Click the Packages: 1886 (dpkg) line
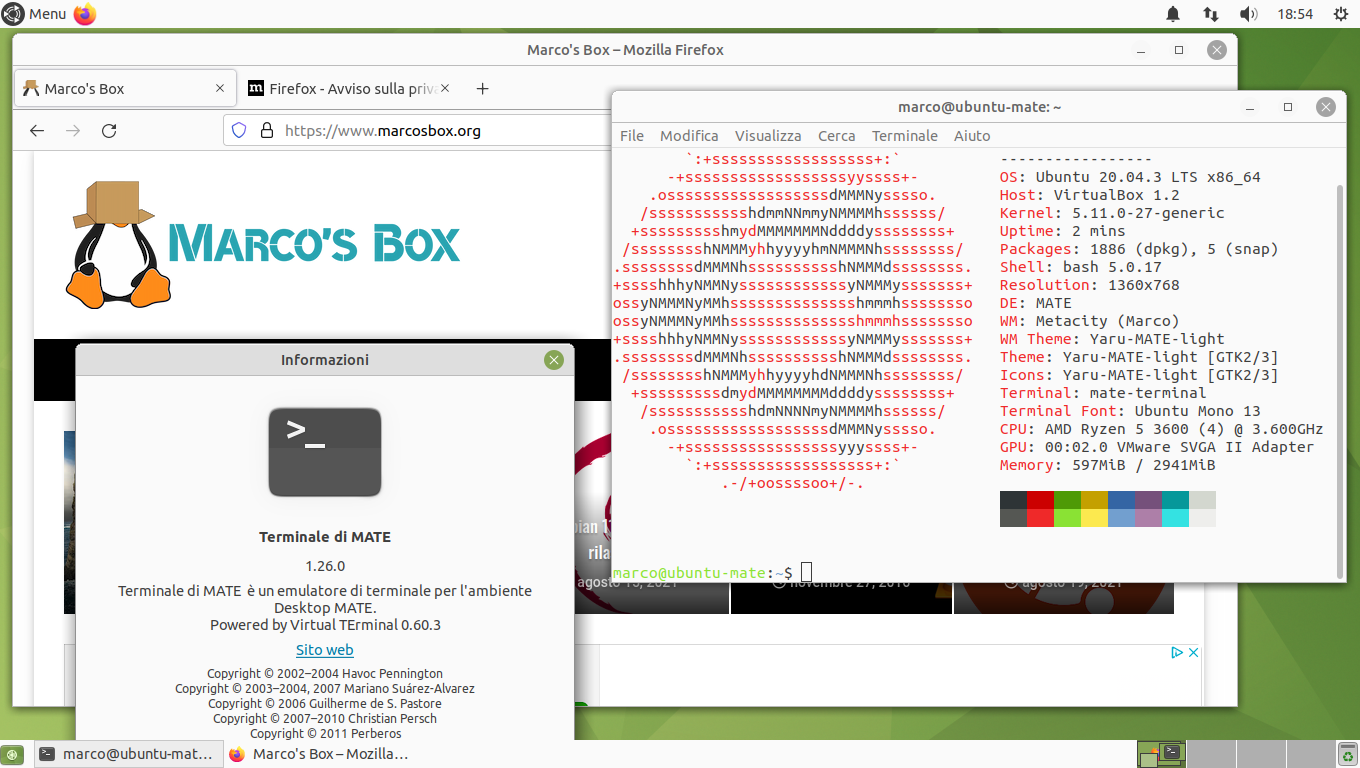The height and width of the screenshot is (768, 1360). 1139,249
